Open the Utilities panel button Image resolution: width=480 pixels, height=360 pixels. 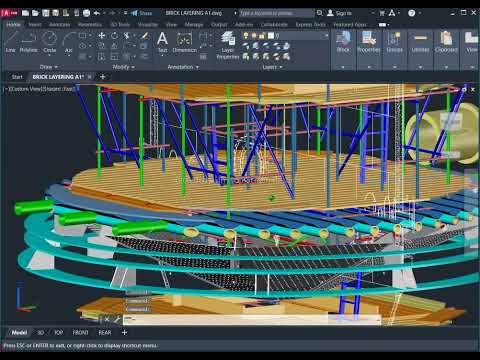point(420,42)
